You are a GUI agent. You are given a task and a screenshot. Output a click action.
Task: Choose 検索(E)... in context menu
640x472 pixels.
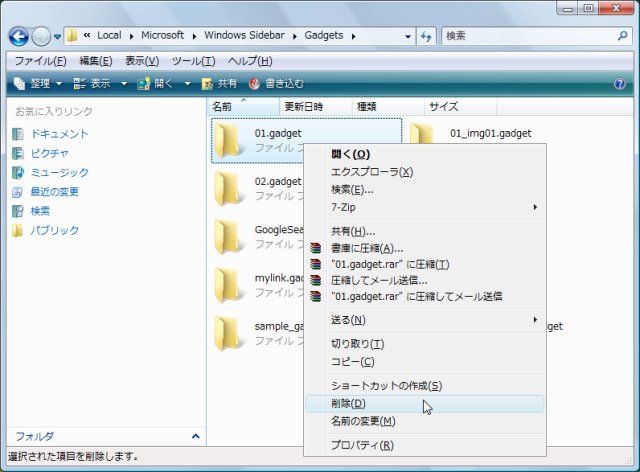tap(424, 189)
